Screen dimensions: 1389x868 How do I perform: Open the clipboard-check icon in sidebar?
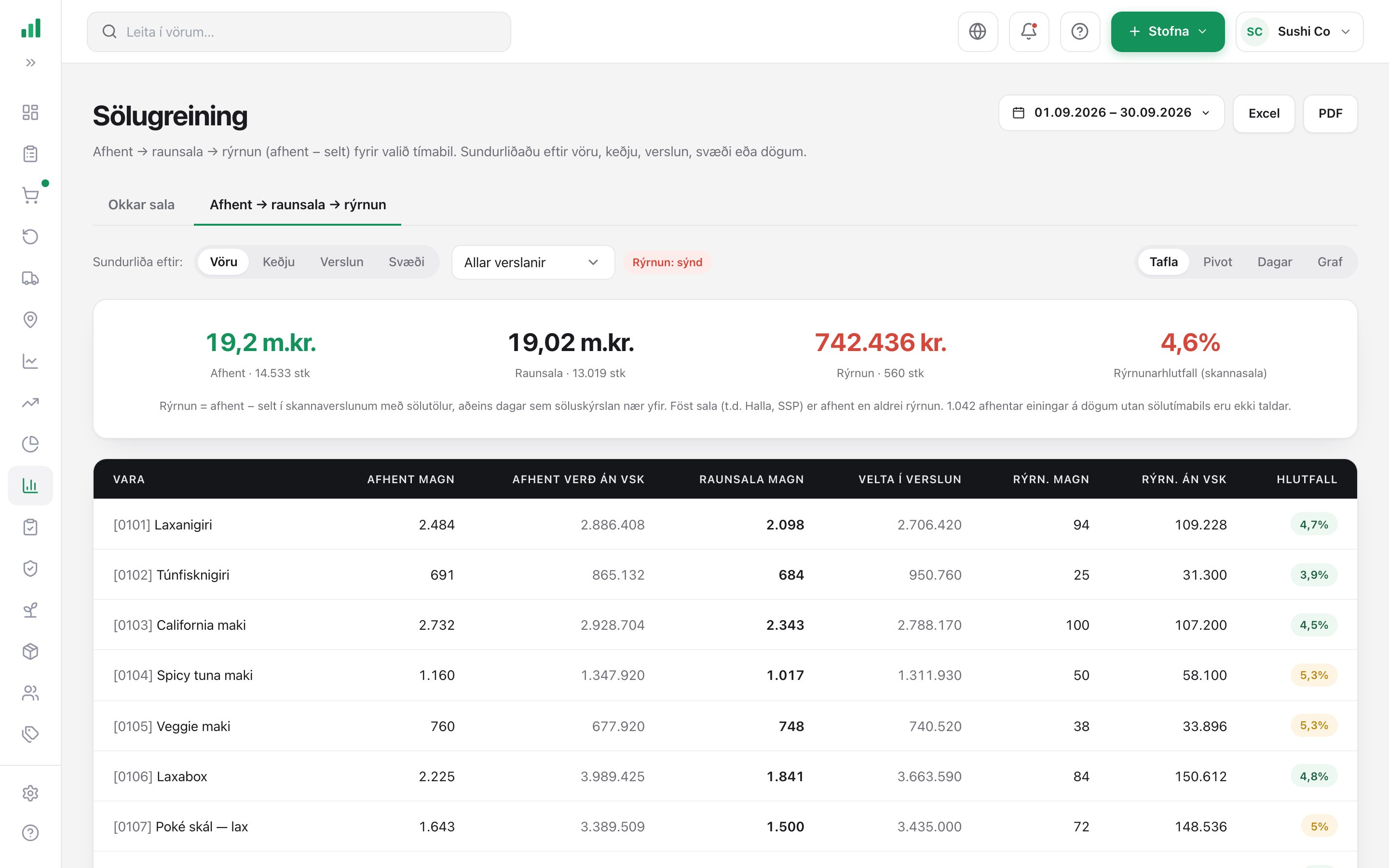(x=30, y=527)
